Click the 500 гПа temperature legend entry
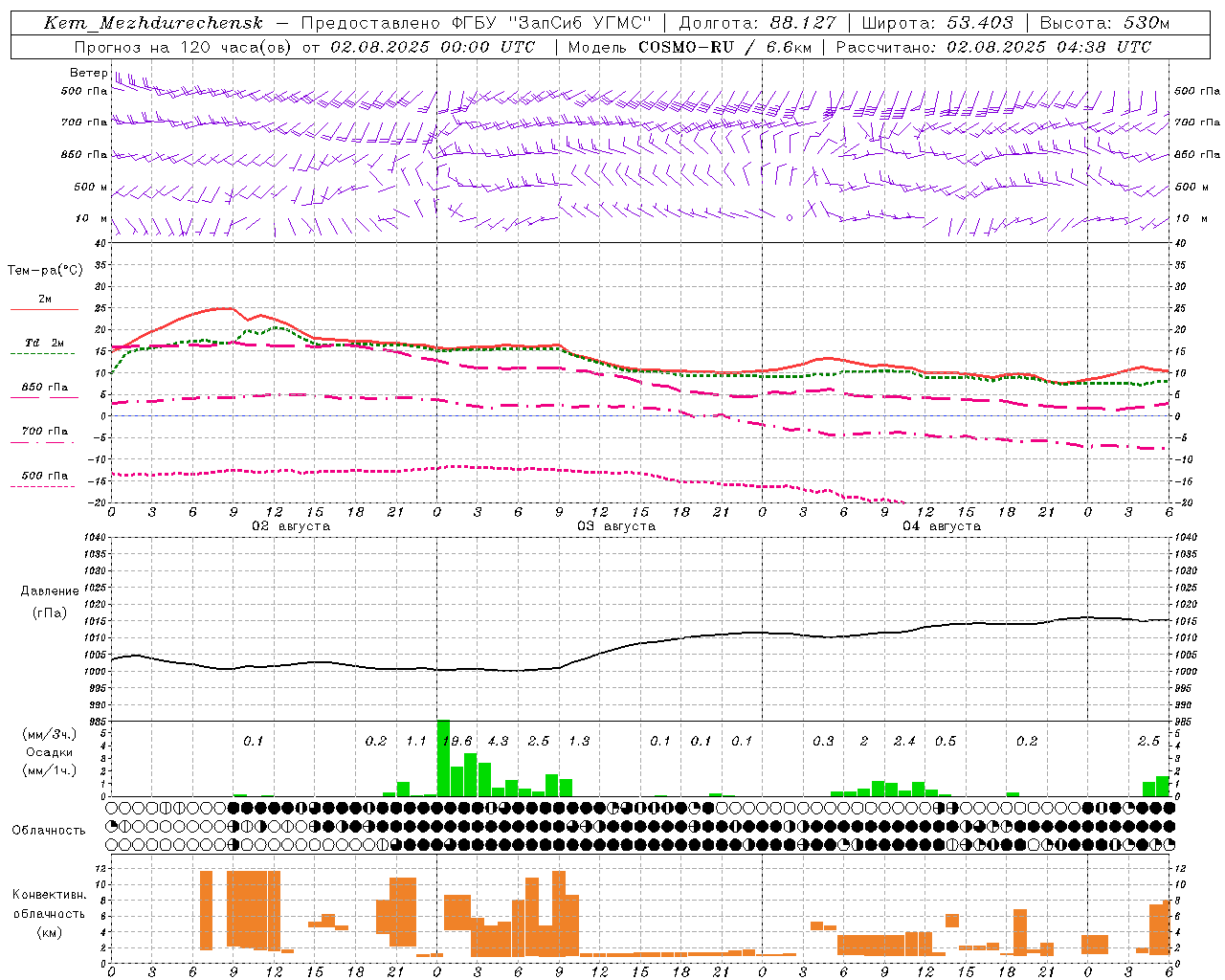 click(44, 476)
